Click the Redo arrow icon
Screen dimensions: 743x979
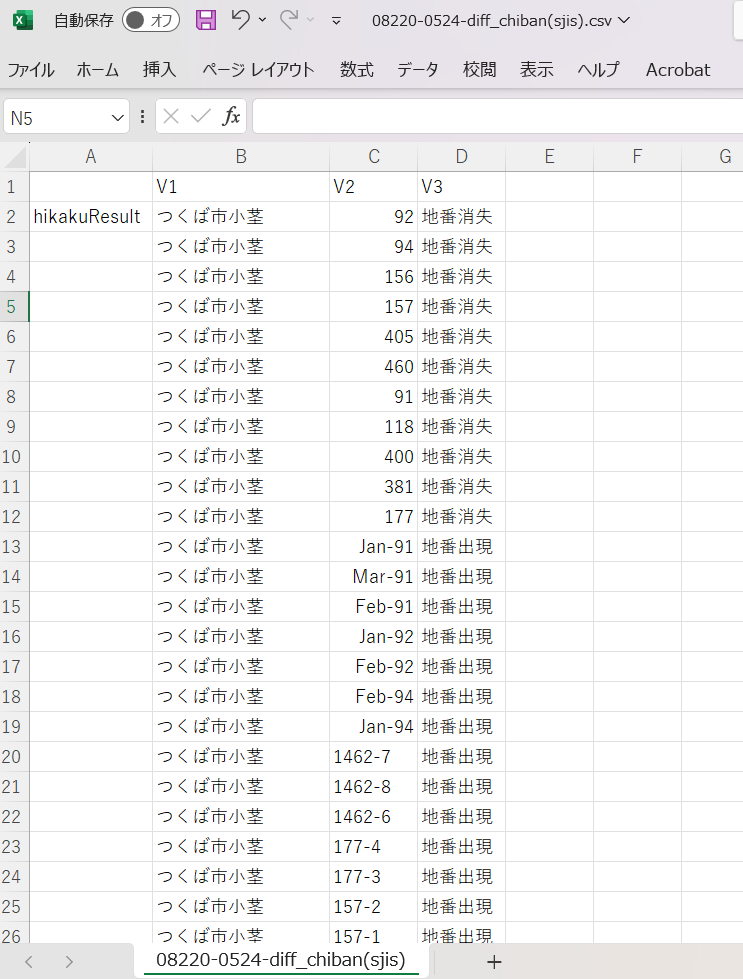[288, 19]
